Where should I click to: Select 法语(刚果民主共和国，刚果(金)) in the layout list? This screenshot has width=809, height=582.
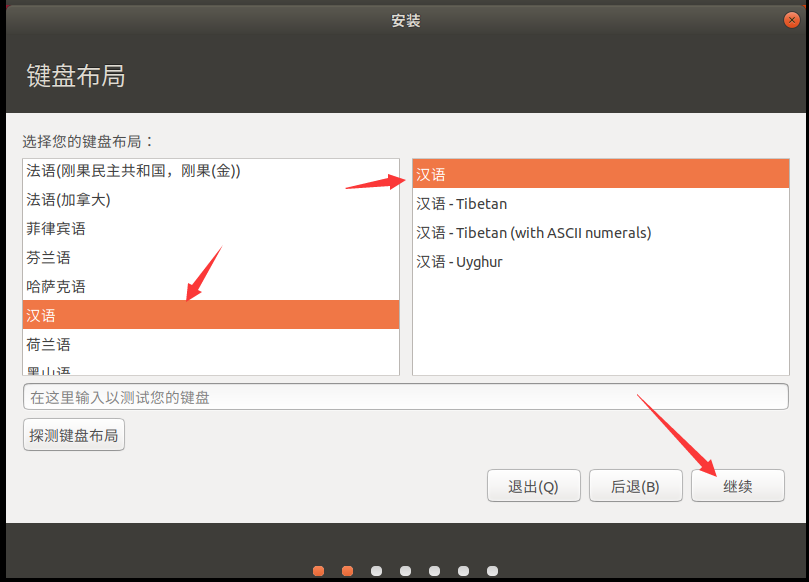(211, 171)
